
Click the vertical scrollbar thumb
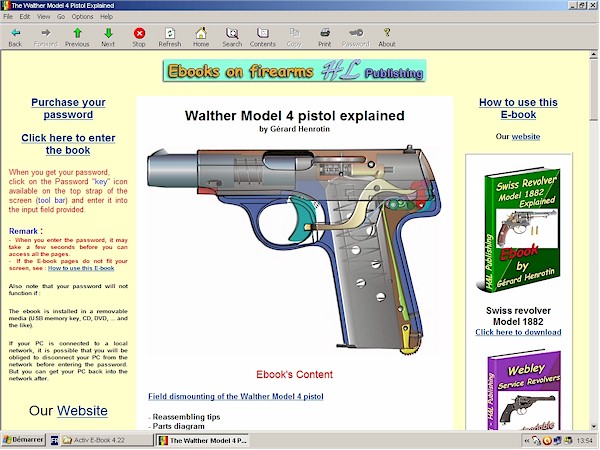593,90
